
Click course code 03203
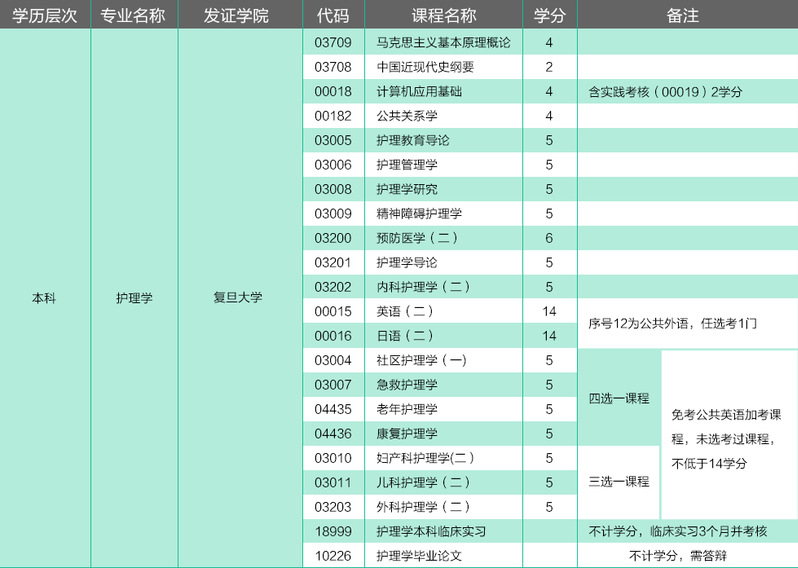tap(333, 506)
